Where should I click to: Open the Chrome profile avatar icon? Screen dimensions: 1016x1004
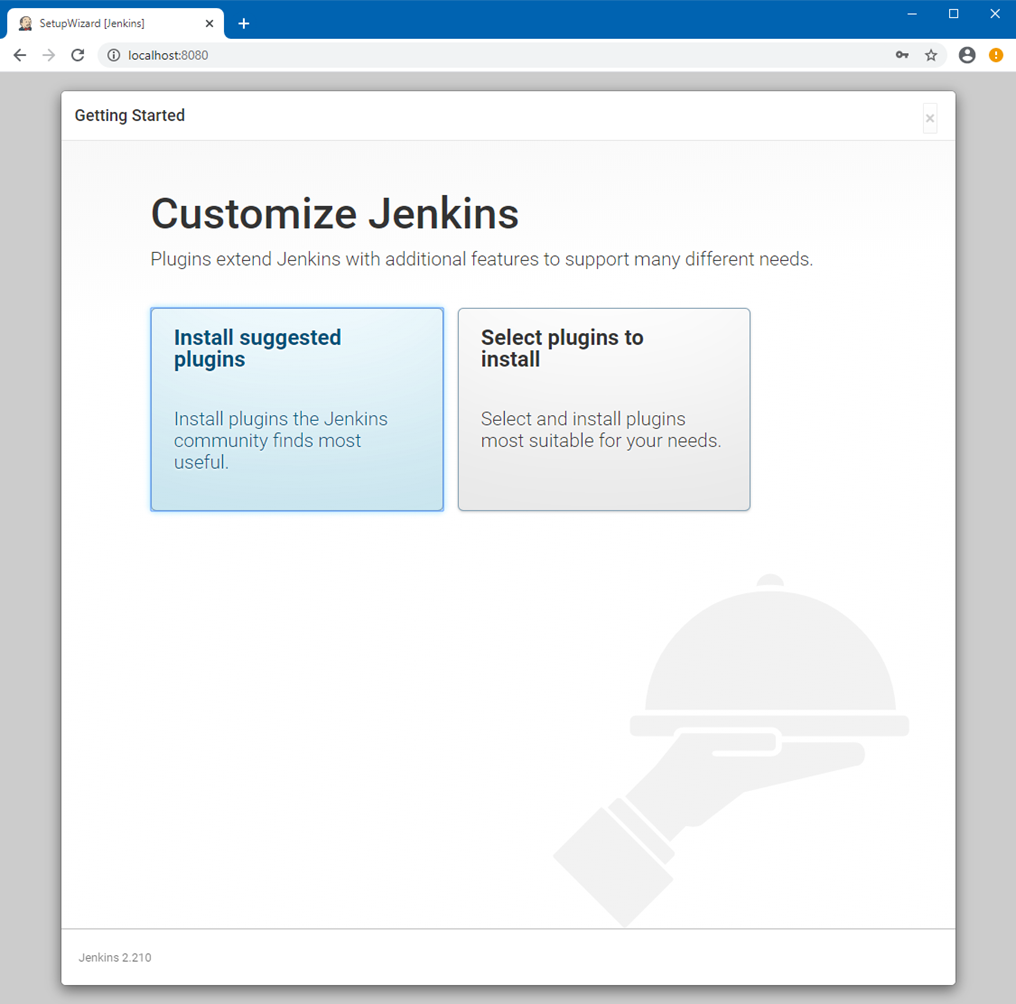click(967, 55)
